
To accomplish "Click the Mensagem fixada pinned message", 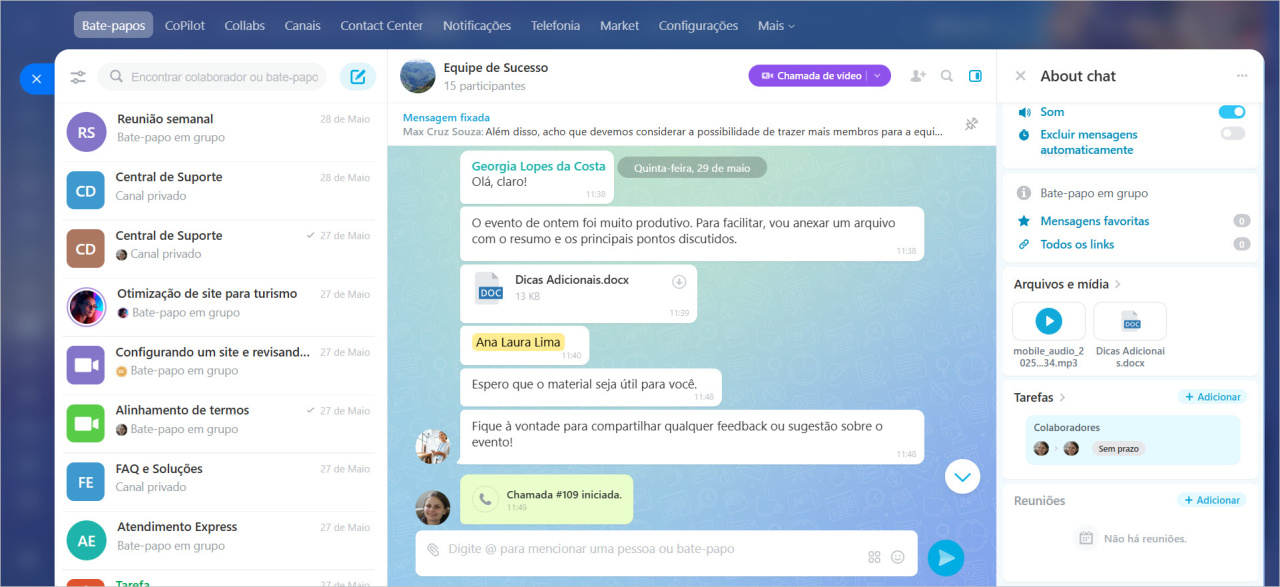I will point(674,124).
